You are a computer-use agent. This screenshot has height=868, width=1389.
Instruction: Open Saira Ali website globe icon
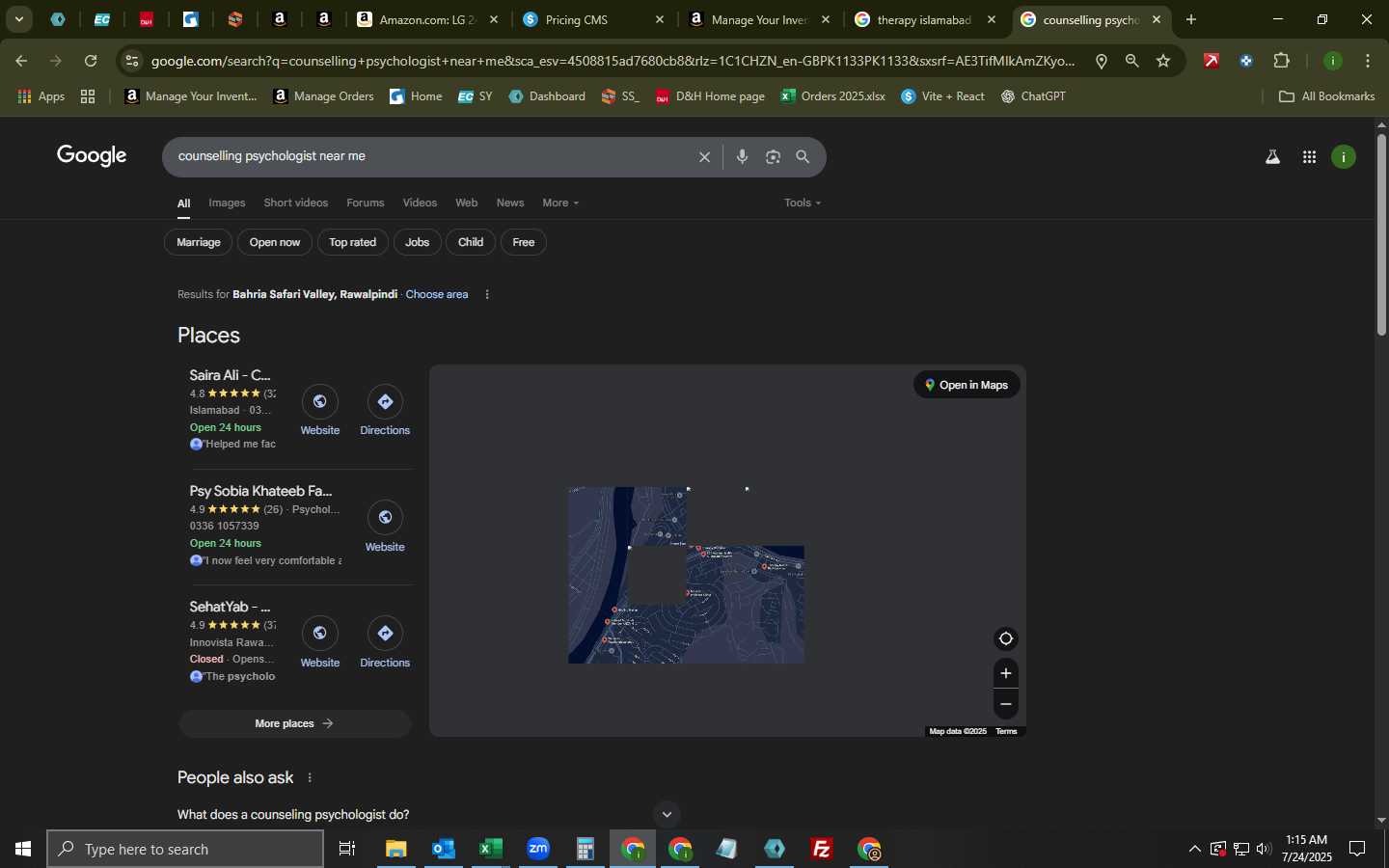tap(319, 402)
